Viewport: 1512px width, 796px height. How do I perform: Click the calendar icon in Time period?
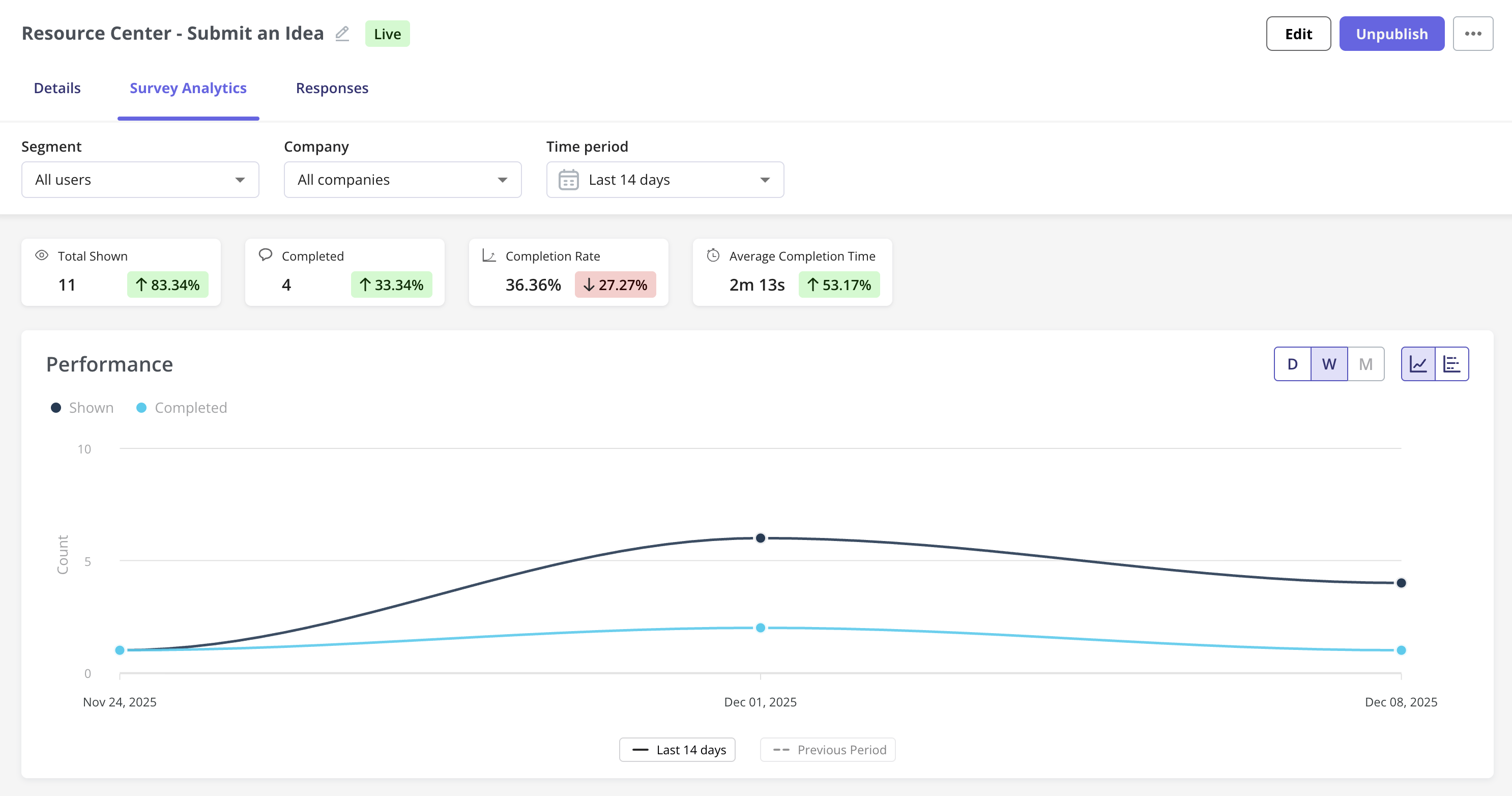(568, 180)
